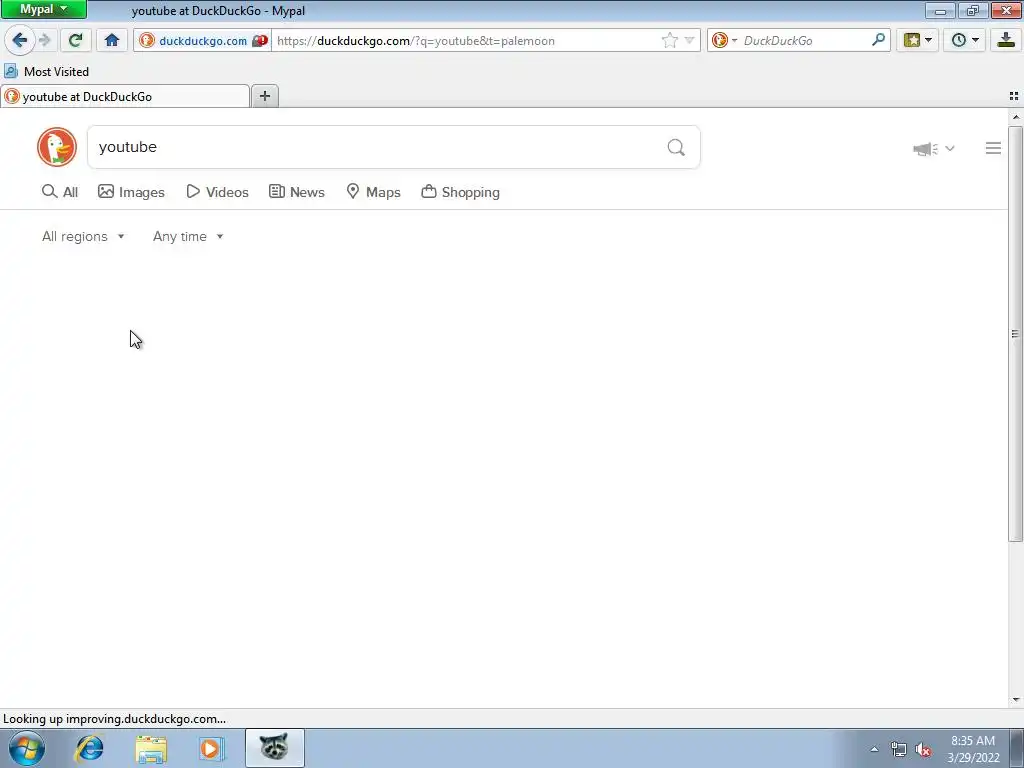Screen dimensions: 1024x768
Task: Click the vertical scrollbar thumb
Action: click(x=1016, y=334)
